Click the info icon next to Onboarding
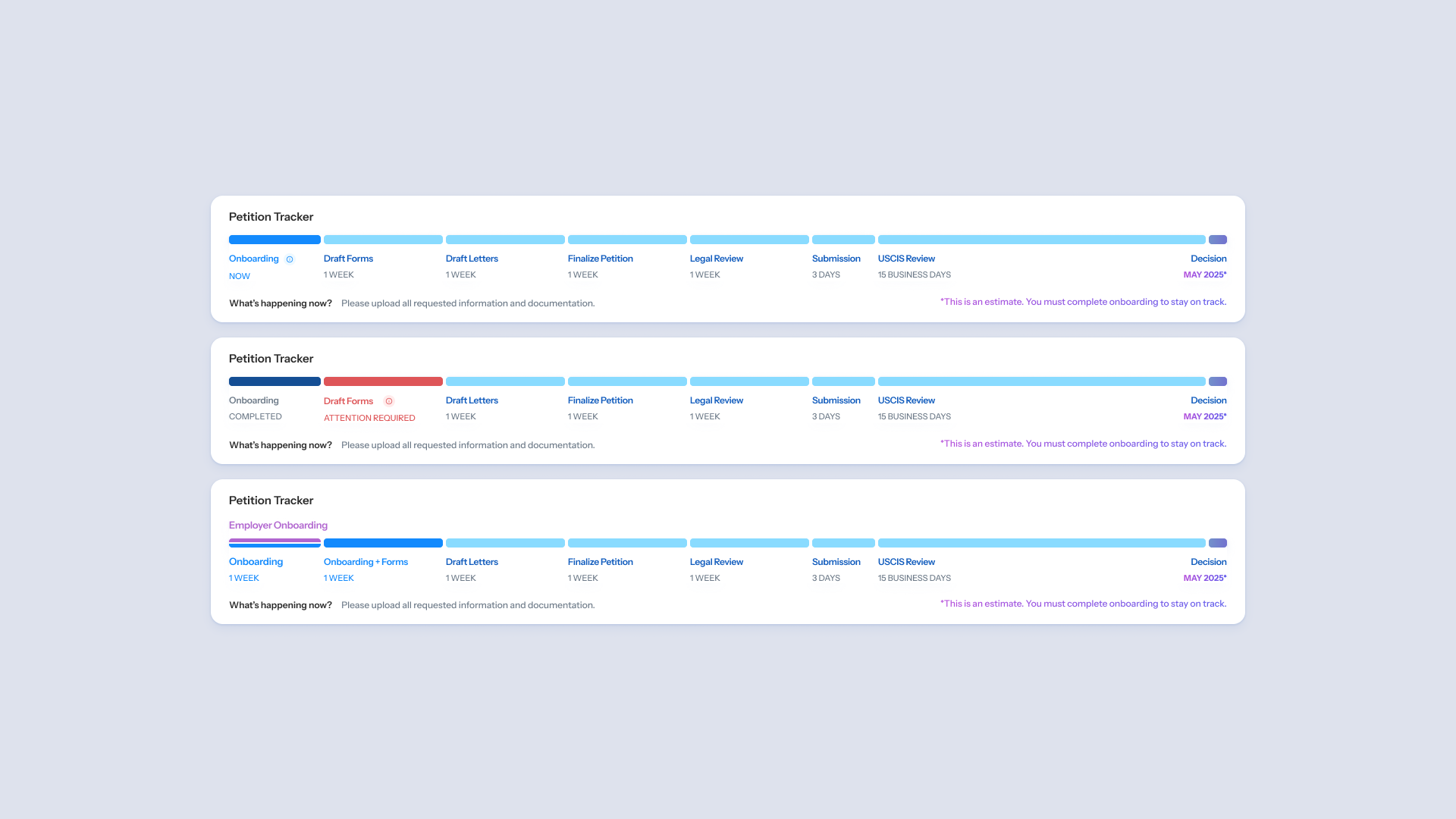Image resolution: width=1456 pixels, height=819 pixels. click(290, 259)
